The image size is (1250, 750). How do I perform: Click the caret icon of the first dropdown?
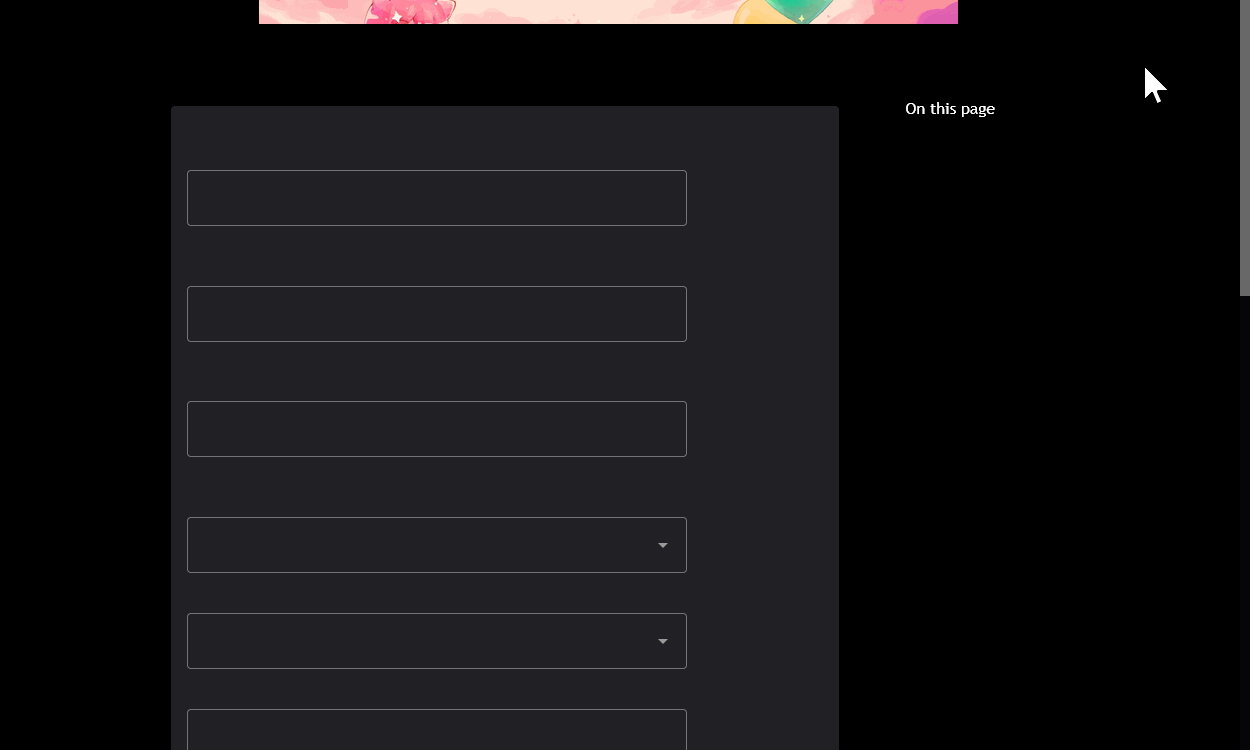pos(662,545)
